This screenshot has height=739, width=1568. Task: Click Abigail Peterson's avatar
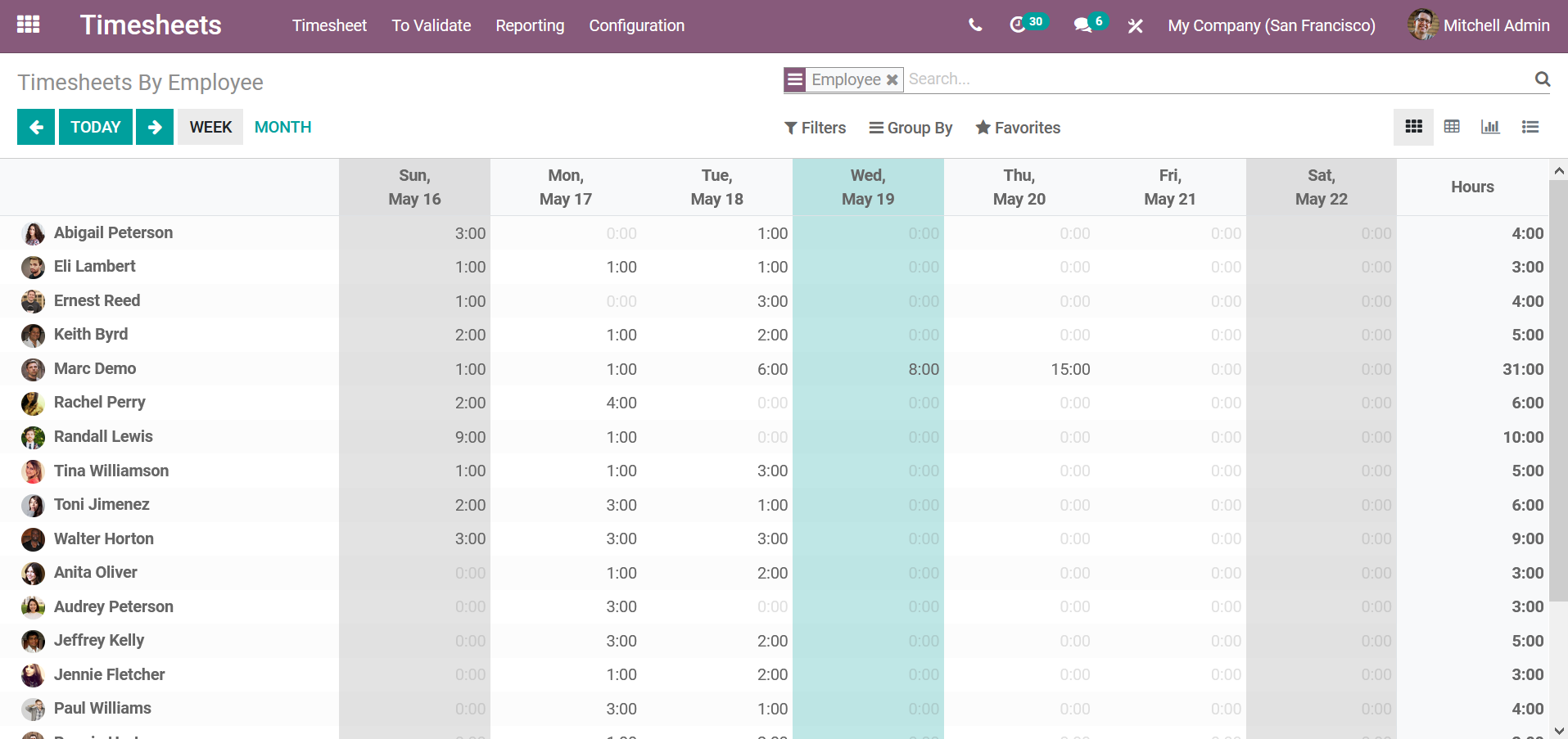pyautogui.click(x=33, y=234)
